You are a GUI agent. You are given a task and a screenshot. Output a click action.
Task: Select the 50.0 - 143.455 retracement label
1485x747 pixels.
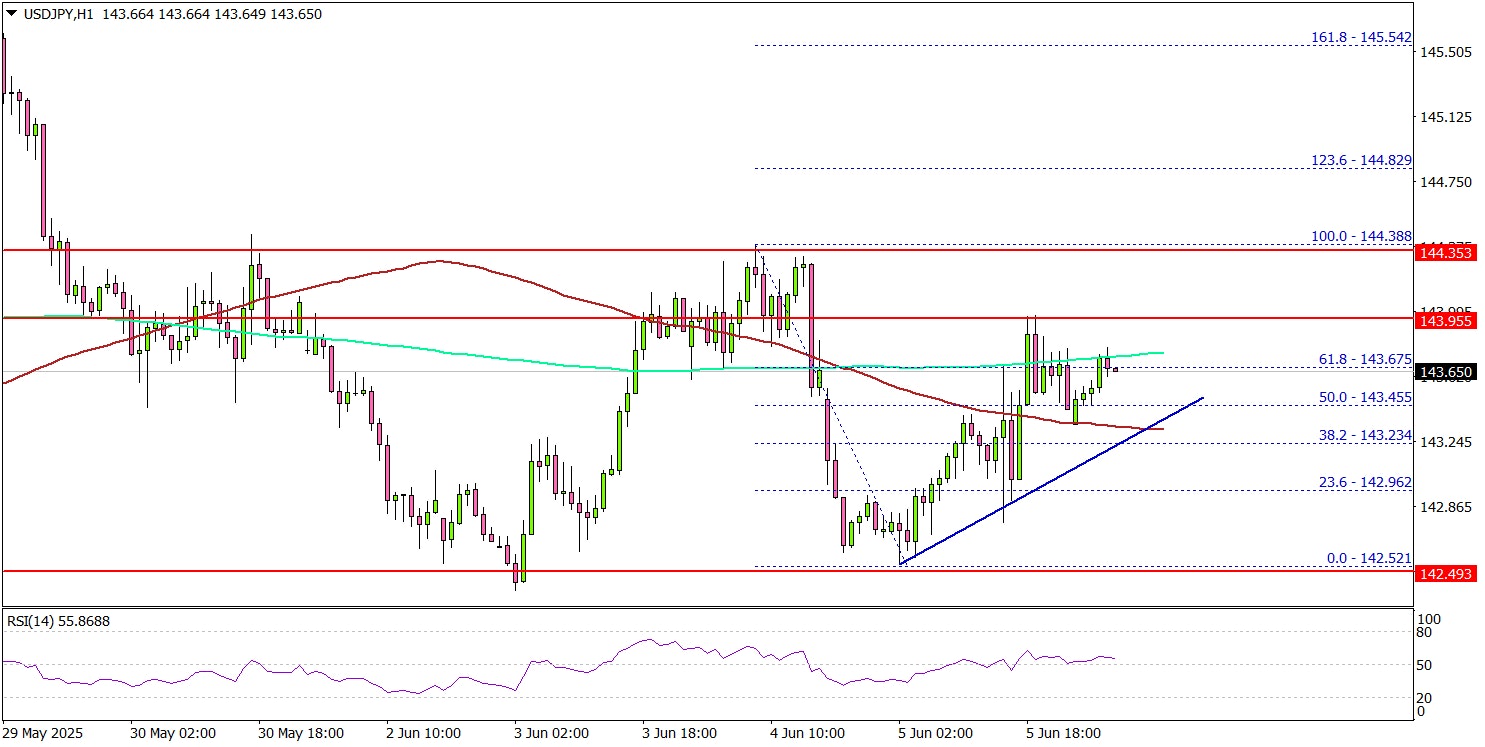tap(1365, 397)
